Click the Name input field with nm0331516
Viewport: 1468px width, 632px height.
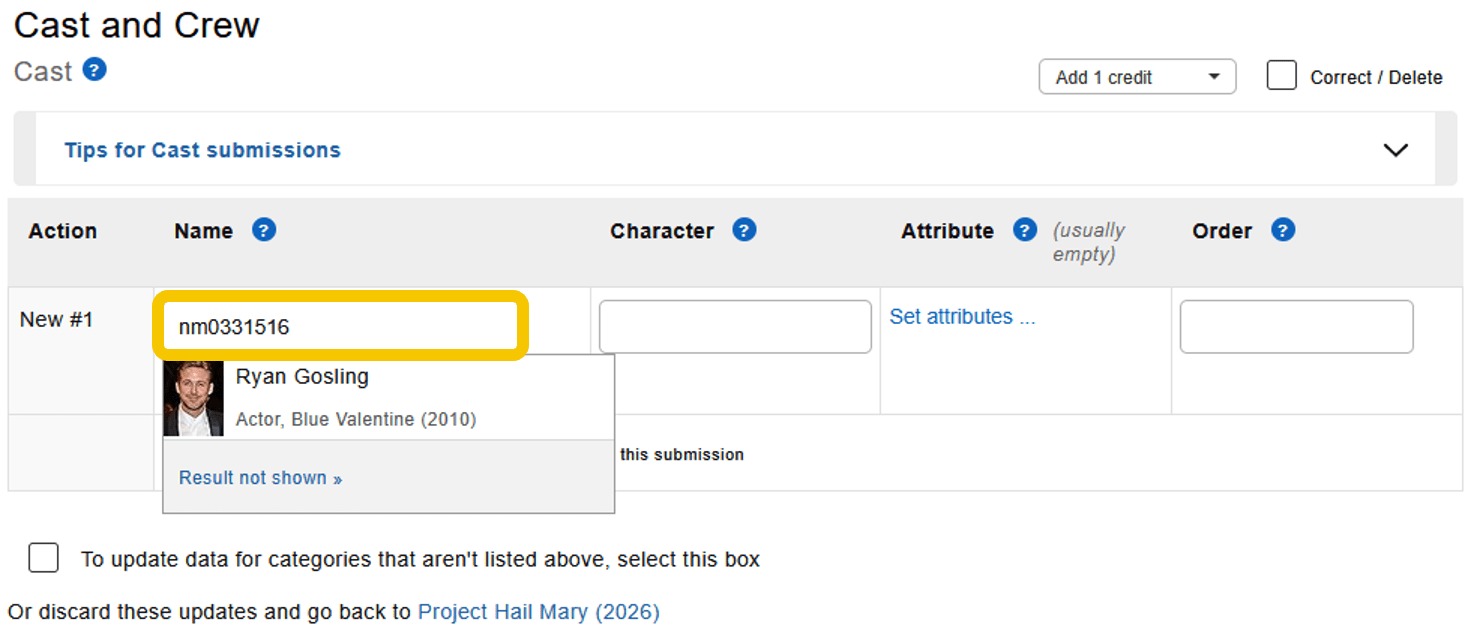click(x=340, y=326)
